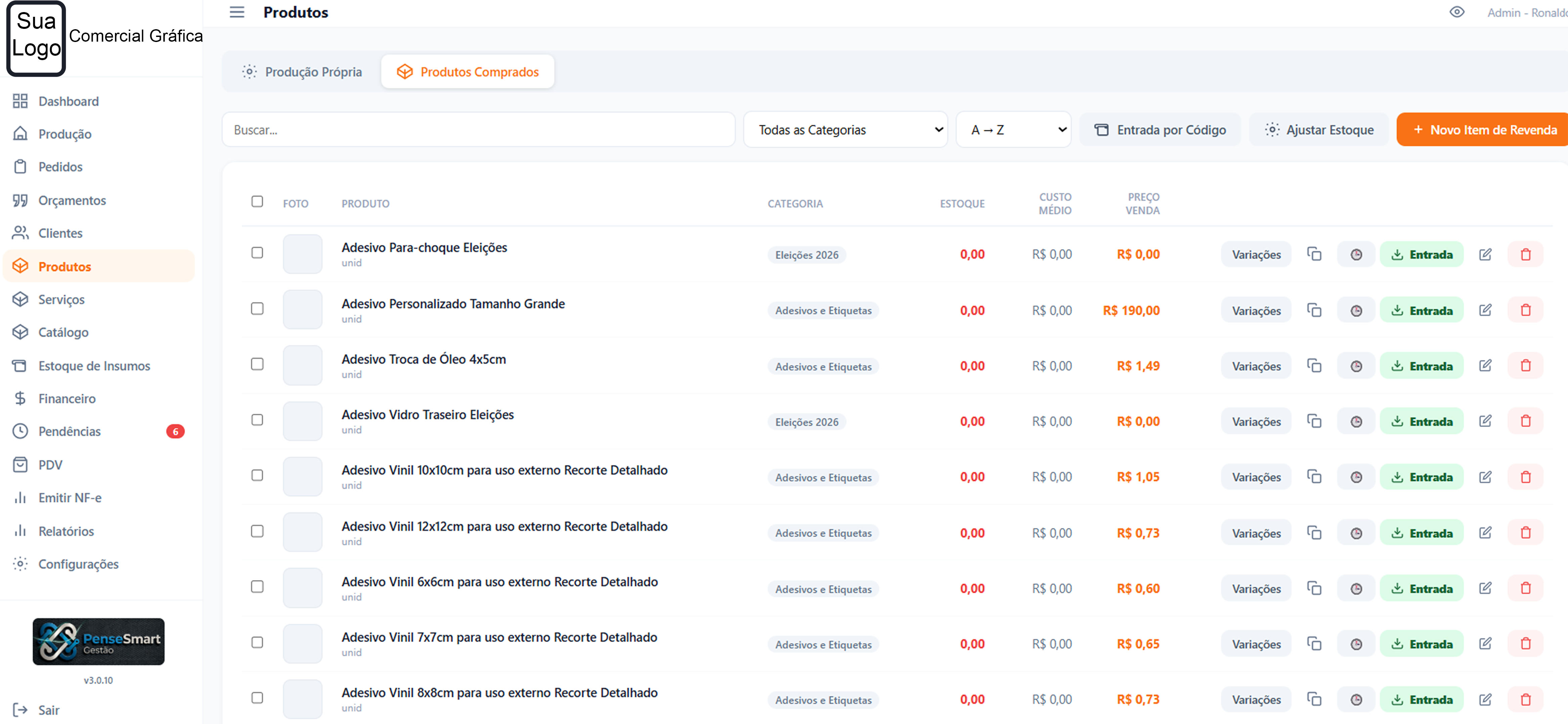This screenshot has height=724, width=1568.
Task: Expand the A → Z sort dropdown
Action: point(1013,130)
